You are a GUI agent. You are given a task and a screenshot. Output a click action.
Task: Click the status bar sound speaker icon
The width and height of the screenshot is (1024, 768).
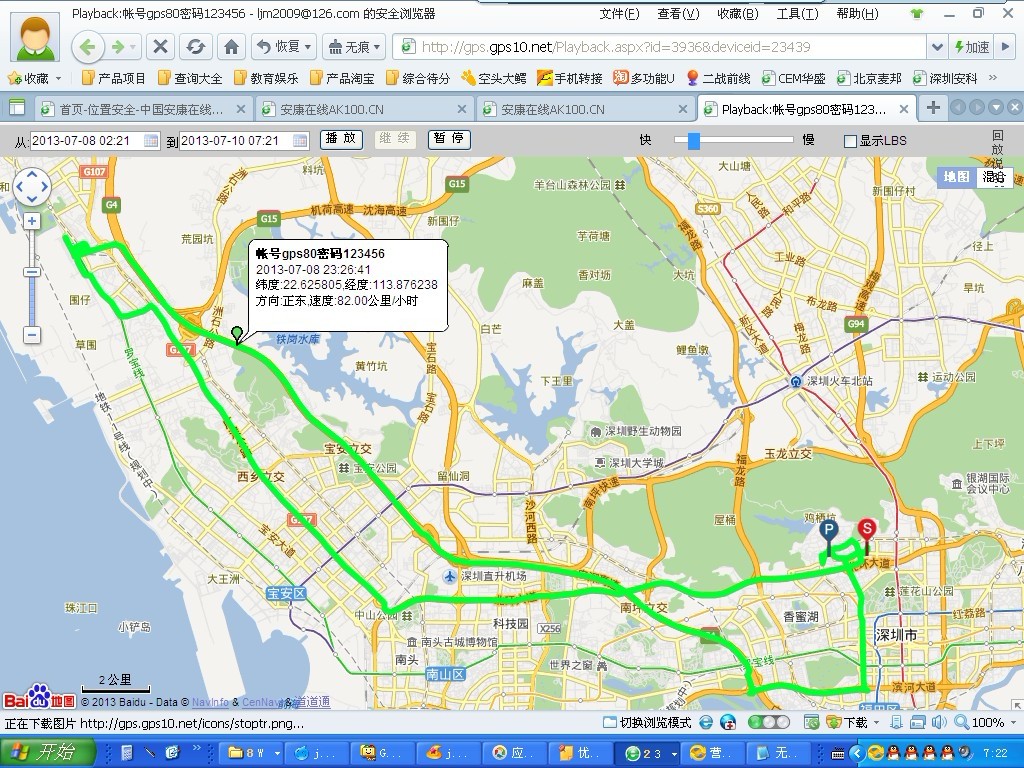[939, 722]
